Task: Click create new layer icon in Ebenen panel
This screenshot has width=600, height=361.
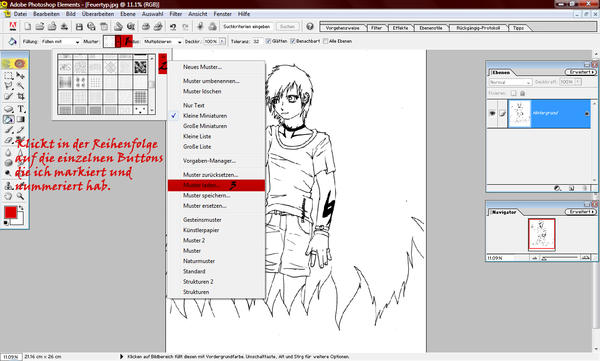Action: [571, 188]
